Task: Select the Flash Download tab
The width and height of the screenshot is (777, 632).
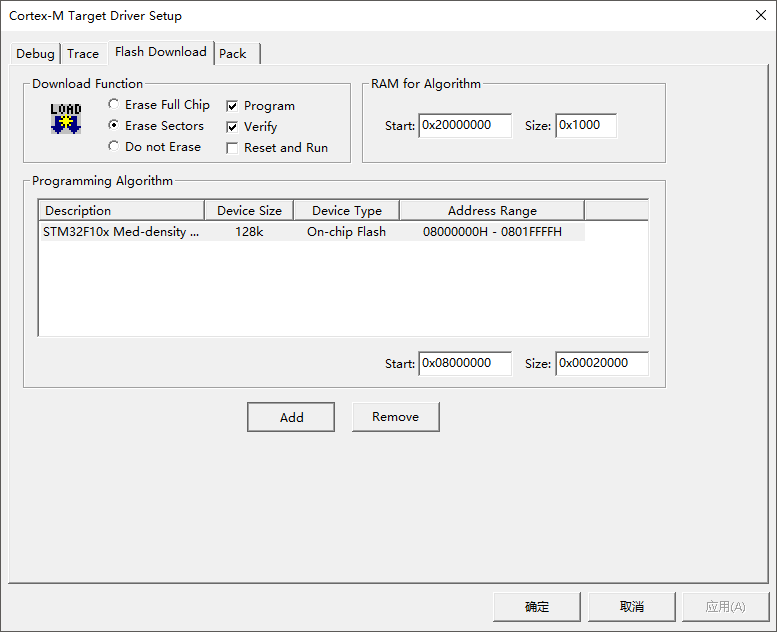Action: tap(160, 52)
